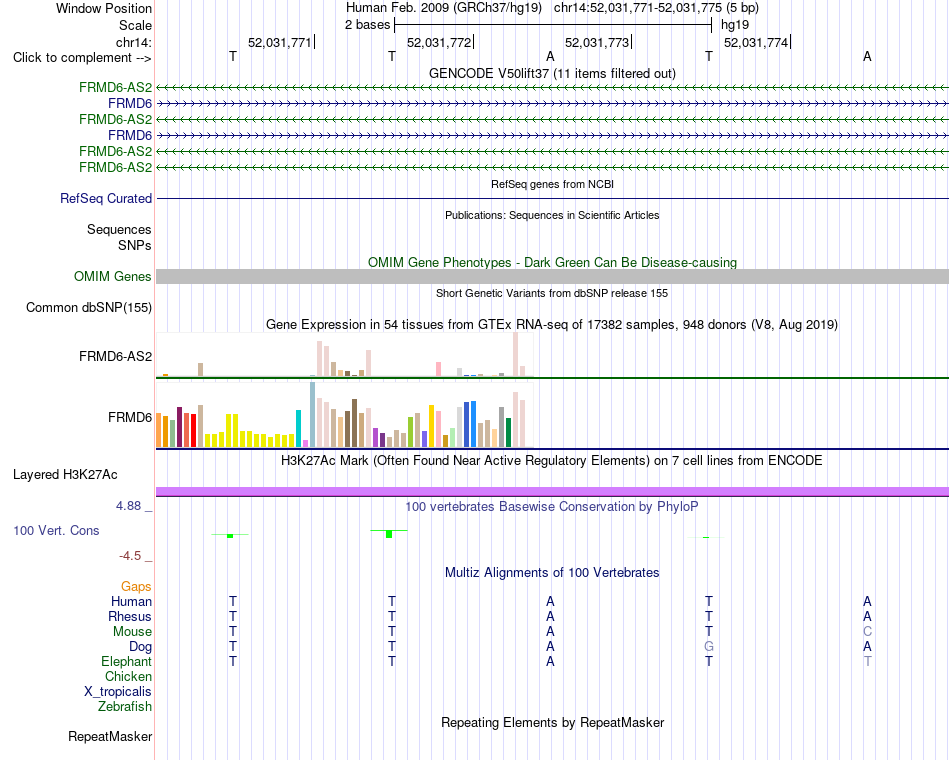The image size is (950, 760).
Task: Click the Window Position label
Action: pyautogui.click(x=104, y=8)
